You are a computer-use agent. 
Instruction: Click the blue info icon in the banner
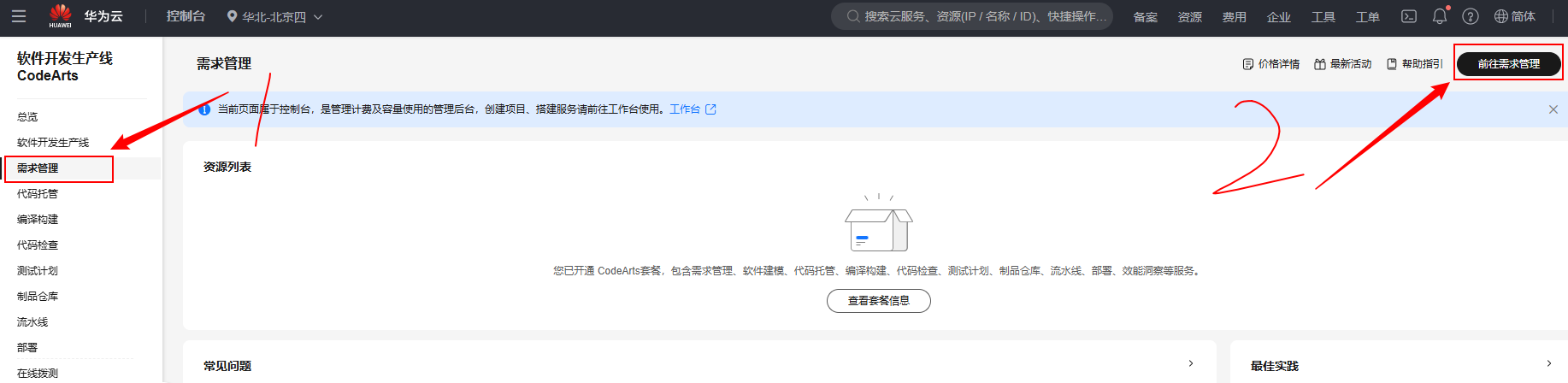point(204,109)
